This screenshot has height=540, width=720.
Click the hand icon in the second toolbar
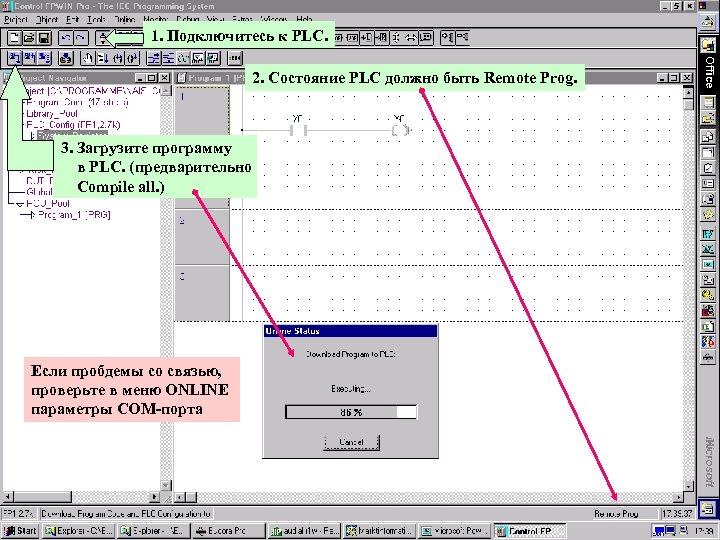pos(87,58)
